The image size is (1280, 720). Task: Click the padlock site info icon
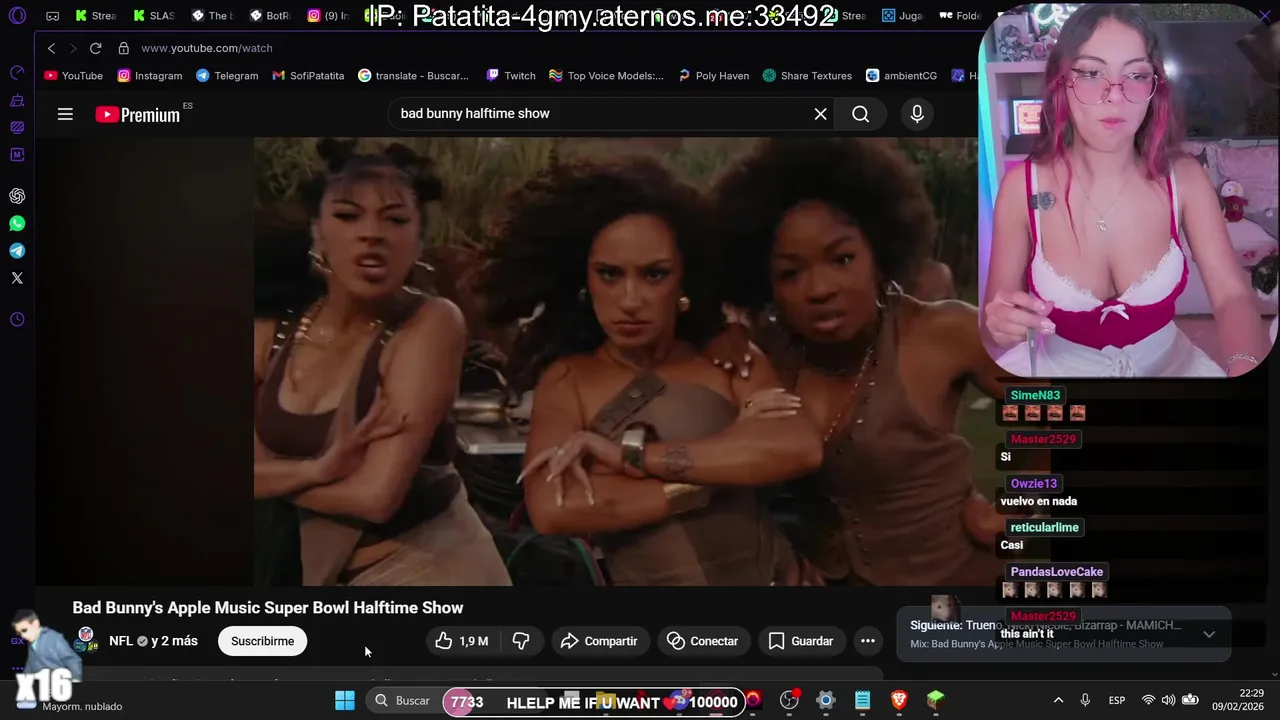tap(123, 48)
